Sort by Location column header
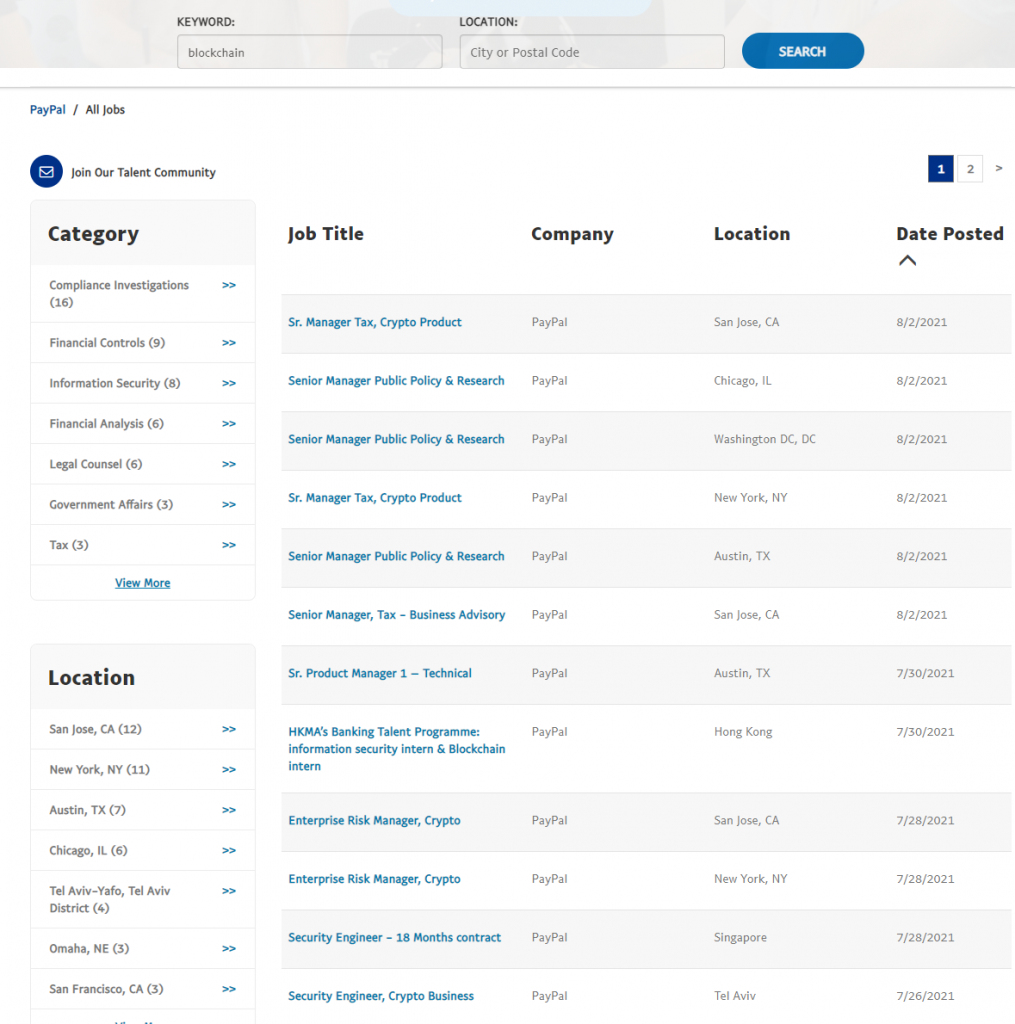Screen dimensions: 1015x1024 click(752, 234)
